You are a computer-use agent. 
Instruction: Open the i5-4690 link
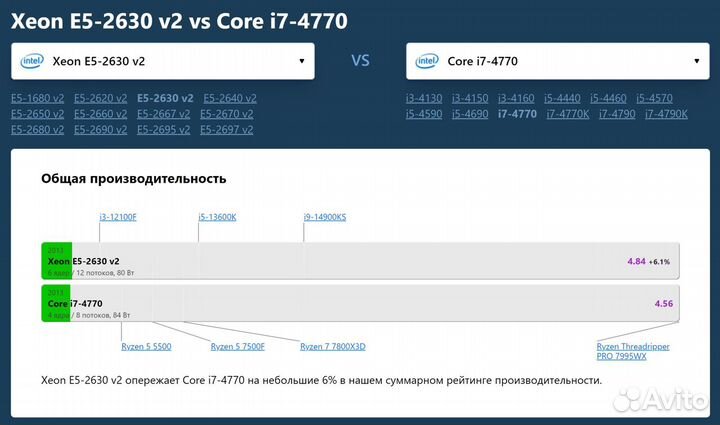[x=470, y=114]
